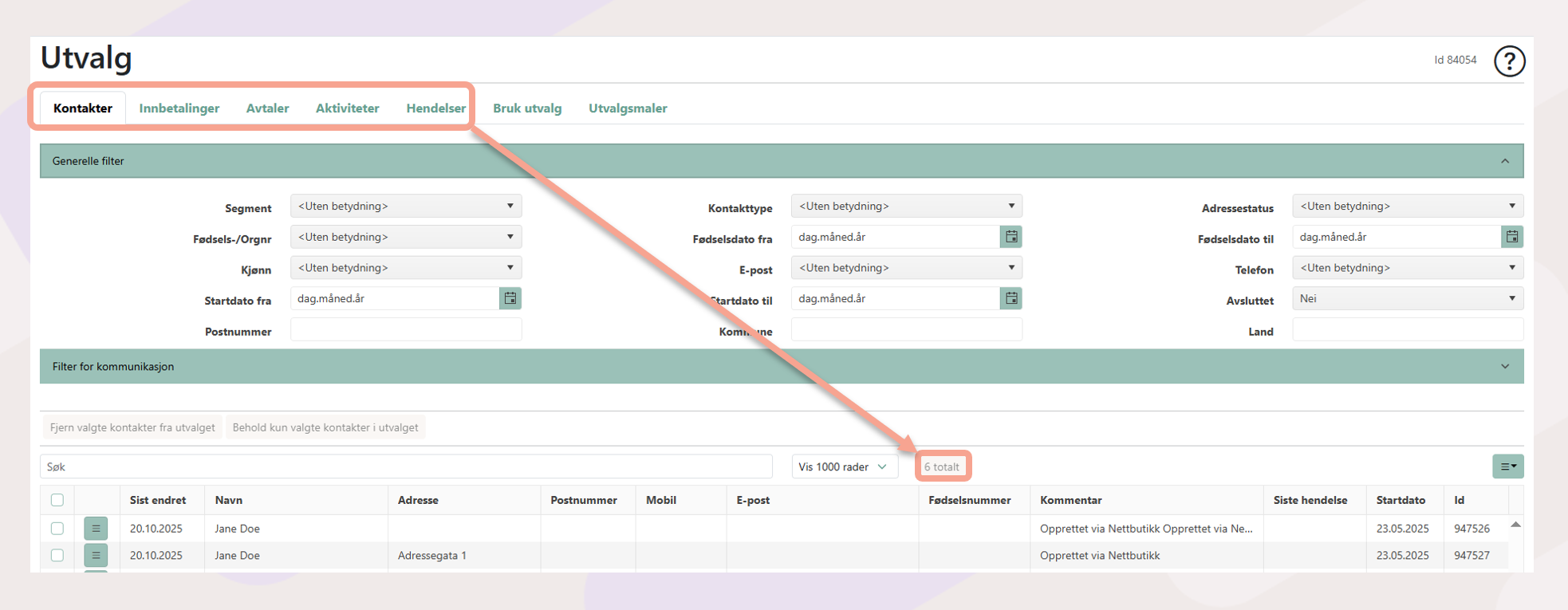Screen dimensions: 1568x610
Task: Tick the select-all checkbox in table header
Action: click(57, 500)
